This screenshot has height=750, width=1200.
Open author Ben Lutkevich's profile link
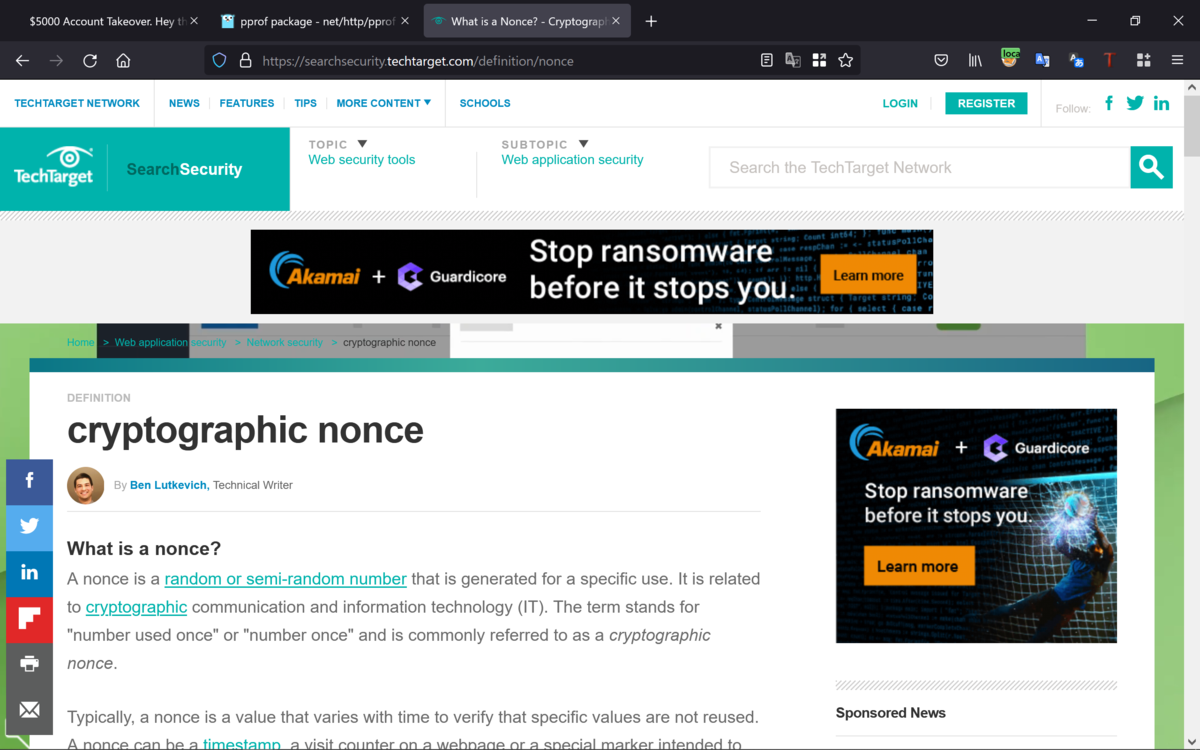coord(169,485)
